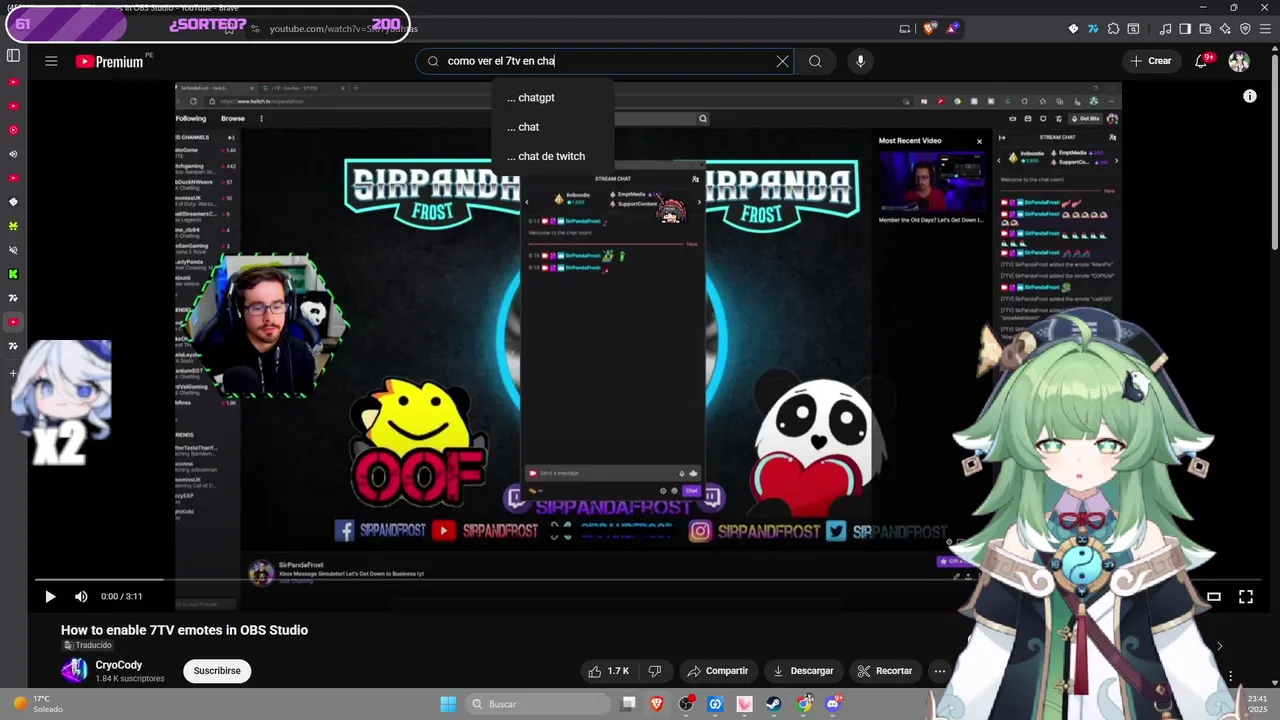Enter fullscreen video mode

coord(1246,597)
